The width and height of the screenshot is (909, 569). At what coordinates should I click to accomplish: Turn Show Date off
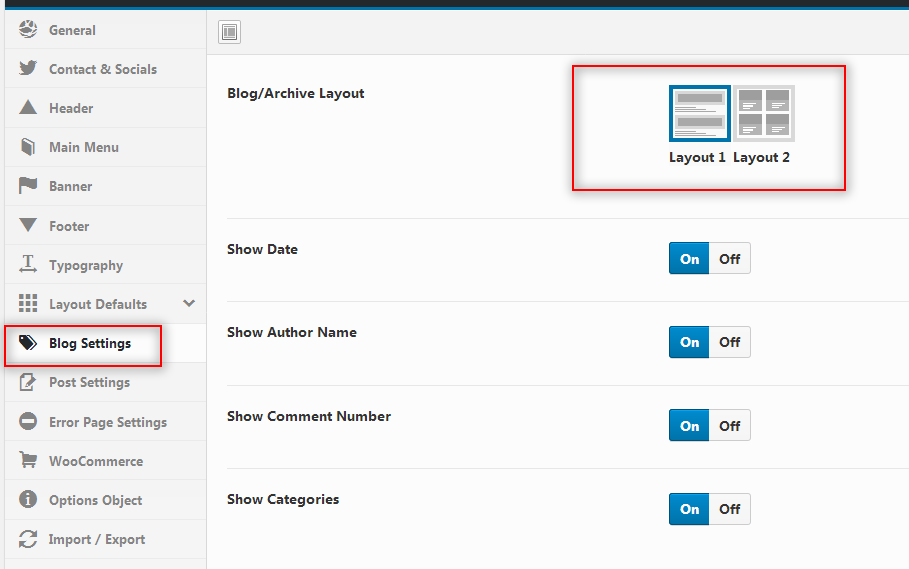729,258
